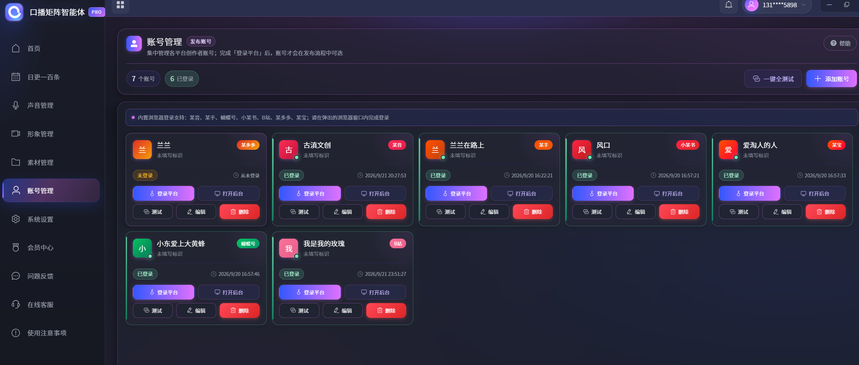Click the 兰 avatar of 兰兰在路上
The width and height of the screenshot is (859, 365).
coord(435,150)
